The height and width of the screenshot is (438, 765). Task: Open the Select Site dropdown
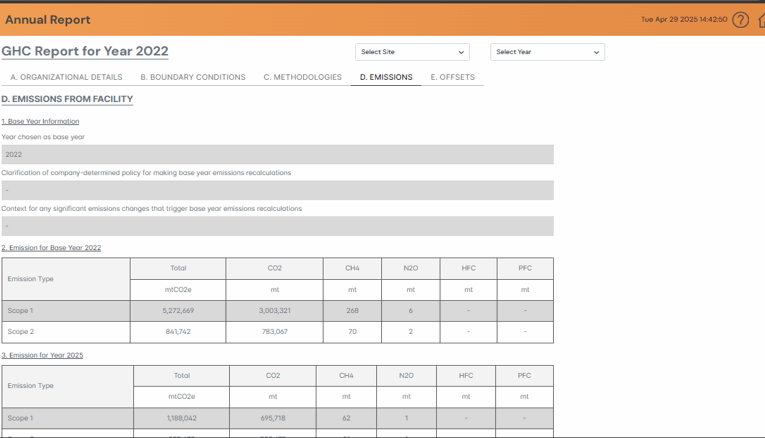pos(412,52)
